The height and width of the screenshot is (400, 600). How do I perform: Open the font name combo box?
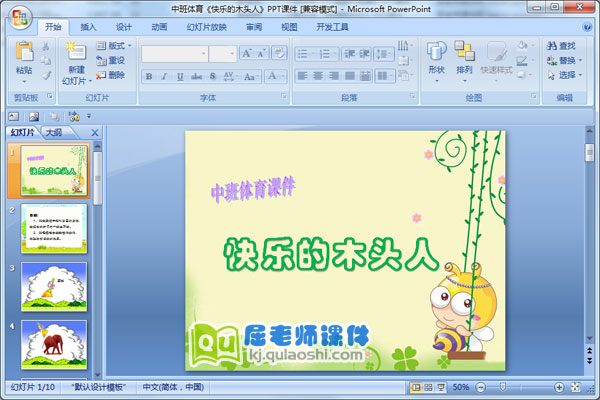point(175,54)
